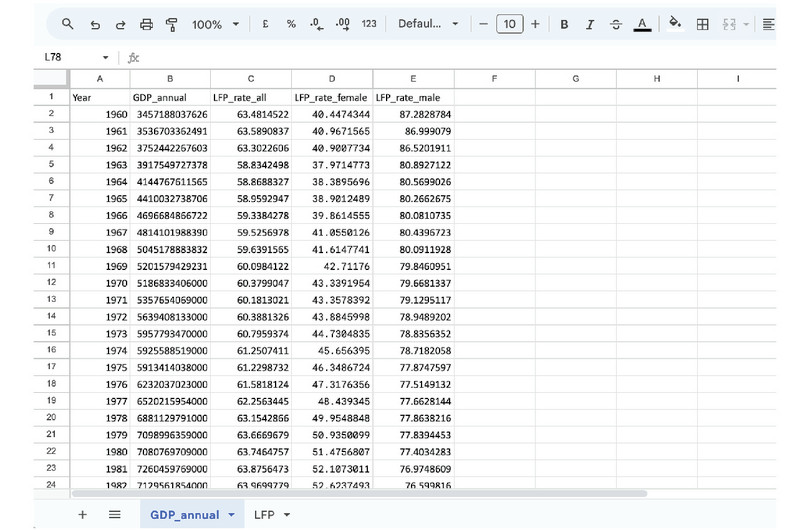Open the zoom 100% dropdown
This screenshot has width=810, height=530.
click(x=215, y=24)
